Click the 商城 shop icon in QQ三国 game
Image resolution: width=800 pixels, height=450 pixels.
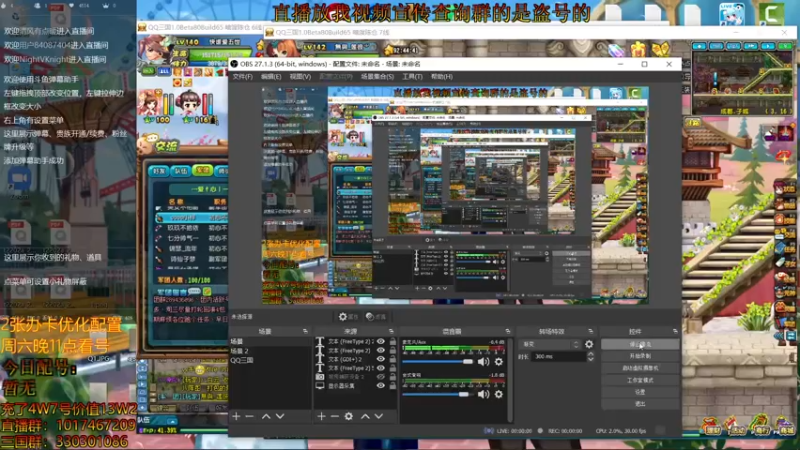click(785, 426)
